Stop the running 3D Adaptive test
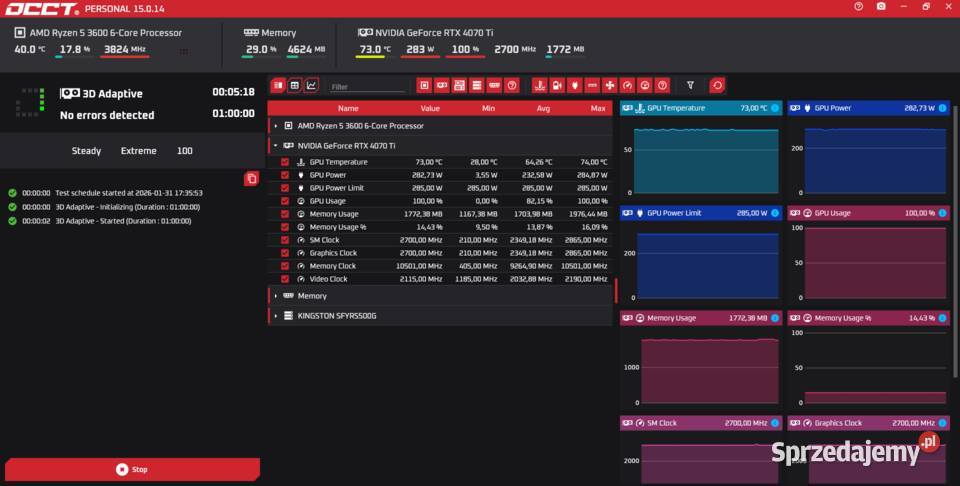The image size is (960, 486). [x=132, y=469]
